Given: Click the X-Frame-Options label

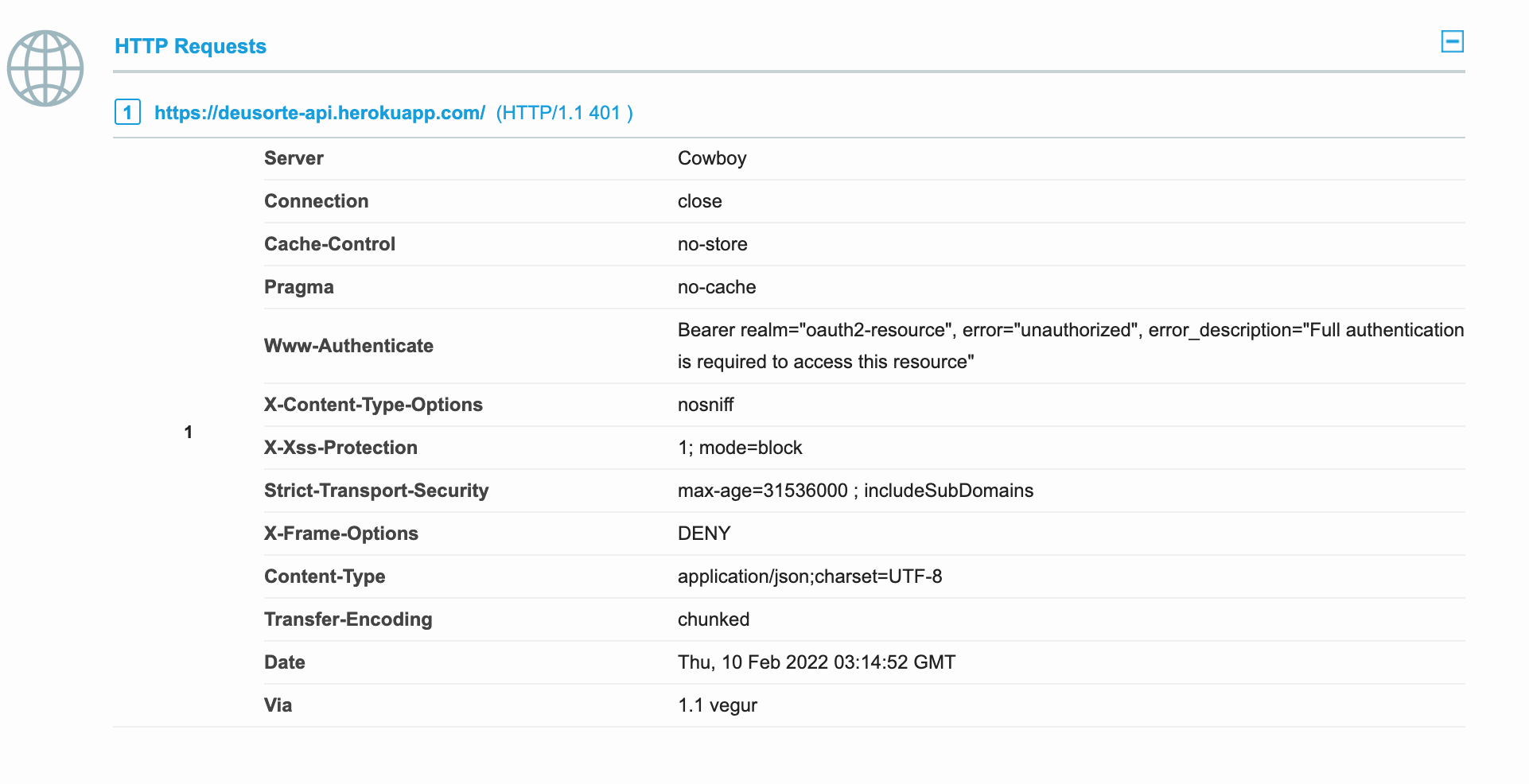Looking at the screenshot, I should 340,534.
